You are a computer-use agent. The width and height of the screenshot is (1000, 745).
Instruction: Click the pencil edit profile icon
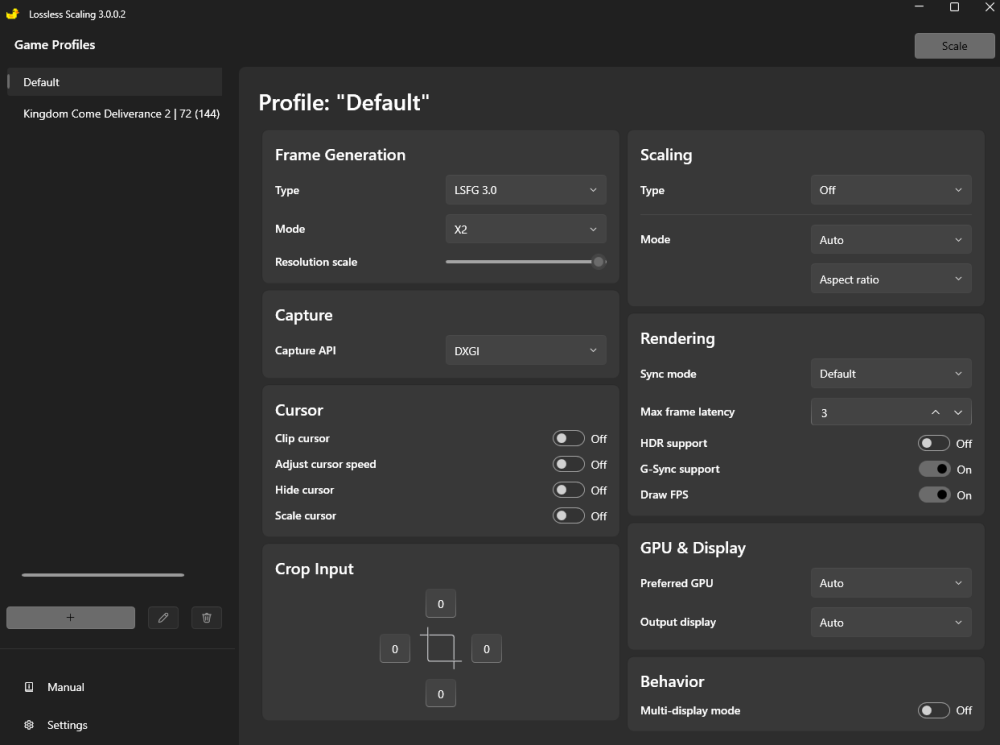[163, 617]
